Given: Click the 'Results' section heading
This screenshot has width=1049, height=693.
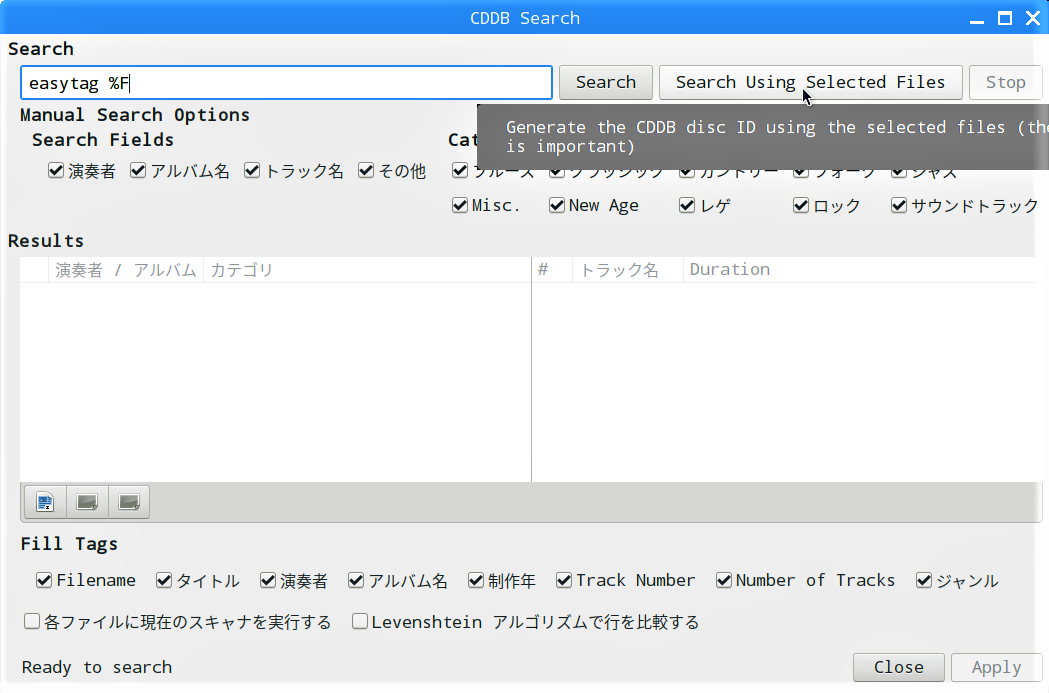Looking at the screenshot, I should pyautogui.click(x=46, y=241).
